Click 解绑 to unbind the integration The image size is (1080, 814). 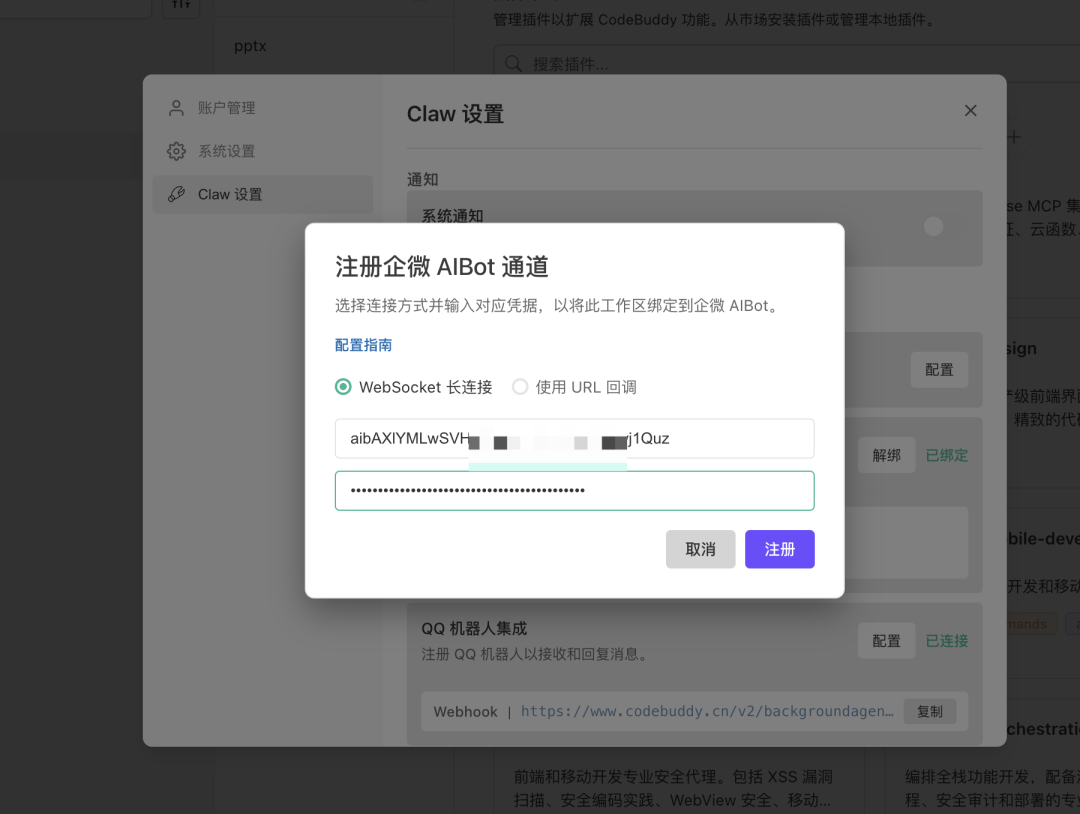coord(886,455)
